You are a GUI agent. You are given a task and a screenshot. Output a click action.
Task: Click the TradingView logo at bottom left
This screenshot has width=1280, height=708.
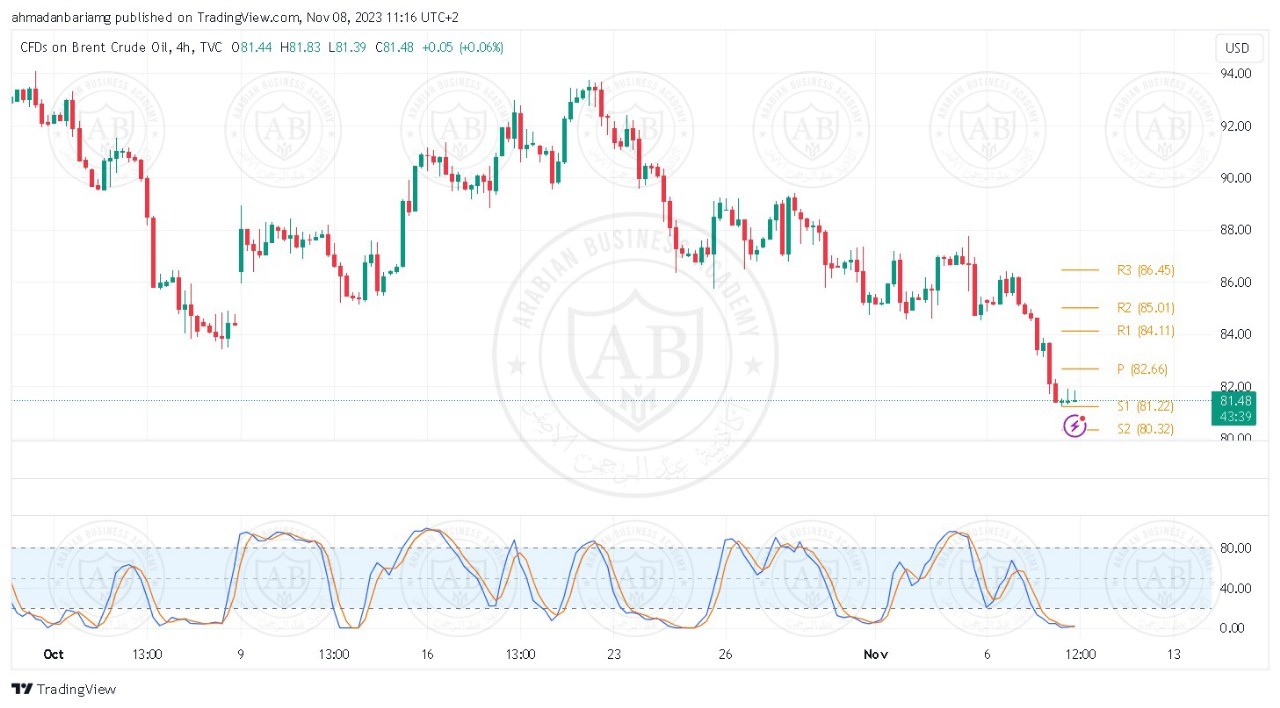(64, 689)
